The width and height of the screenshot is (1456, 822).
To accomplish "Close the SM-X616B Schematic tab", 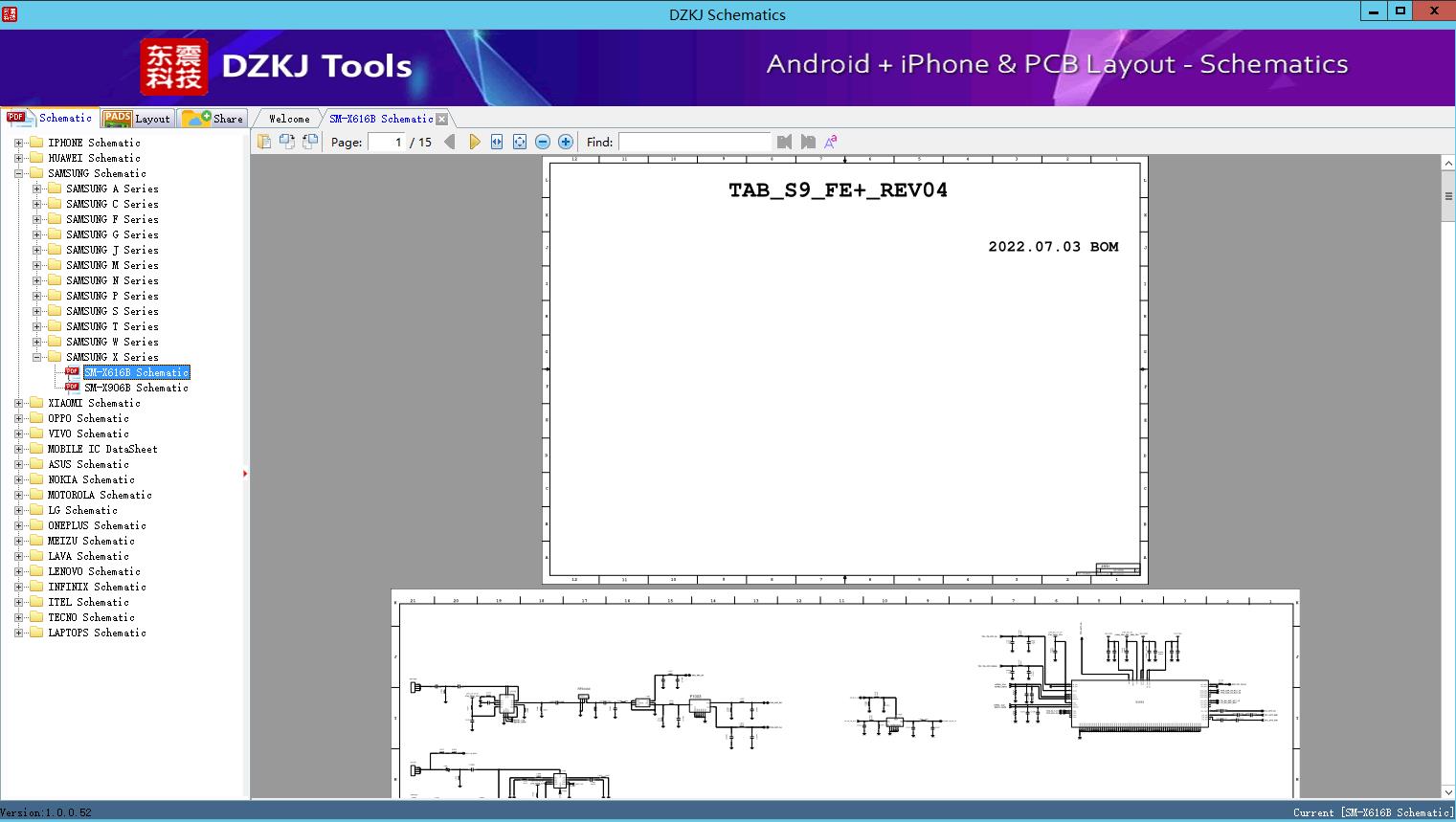I will point(441,119).
